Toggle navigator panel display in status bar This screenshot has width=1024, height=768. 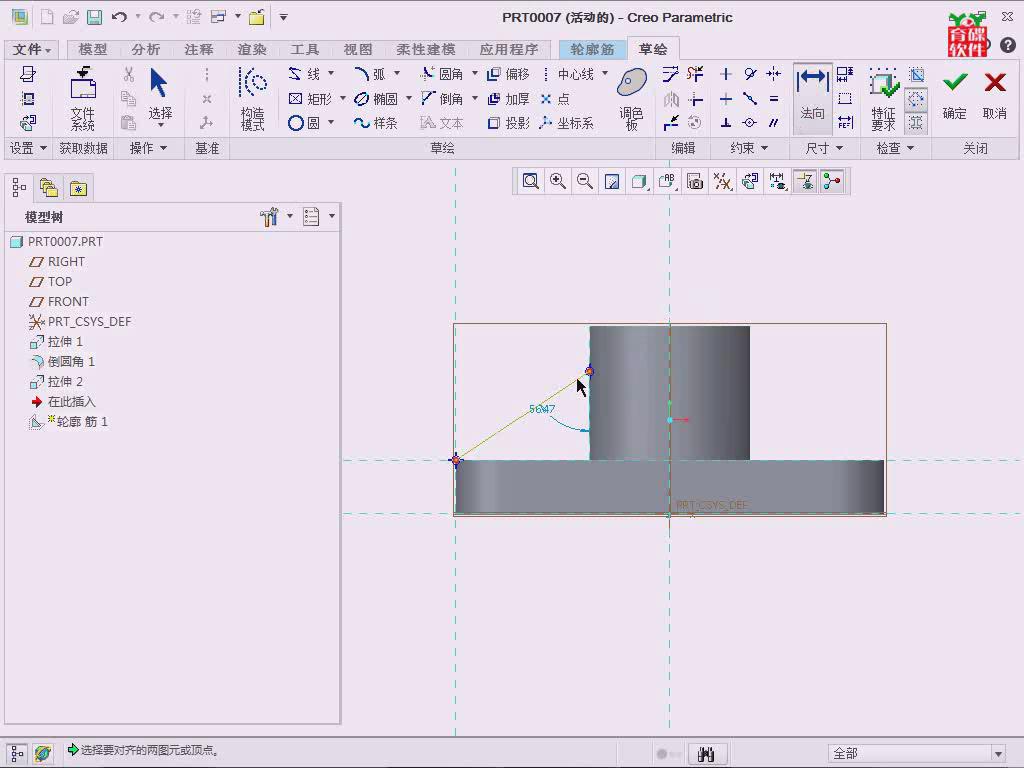click(18, 754)
